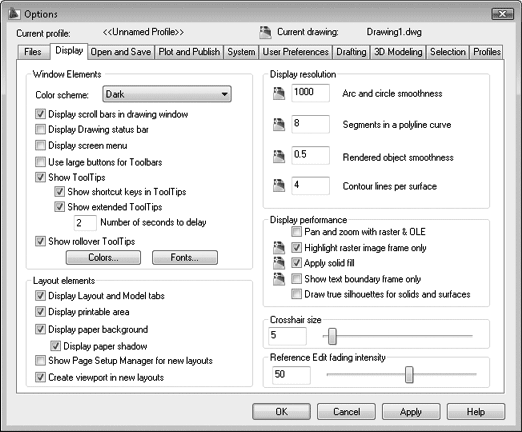Click the drawing icon beside Show text boundary frame only
Screen dimensions: 522x432
click(279, 279)
